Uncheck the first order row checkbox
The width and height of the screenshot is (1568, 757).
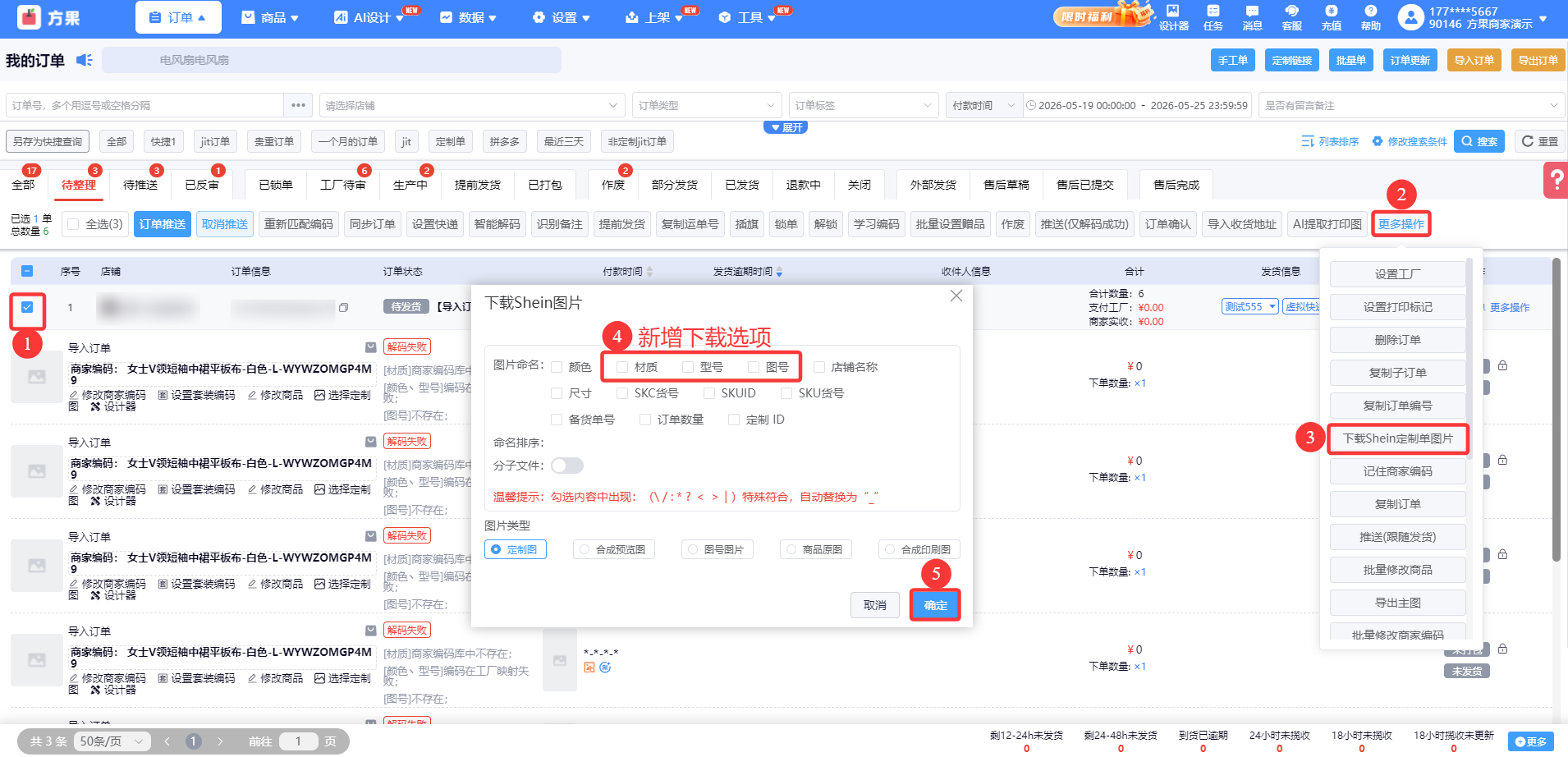[27, 307]
